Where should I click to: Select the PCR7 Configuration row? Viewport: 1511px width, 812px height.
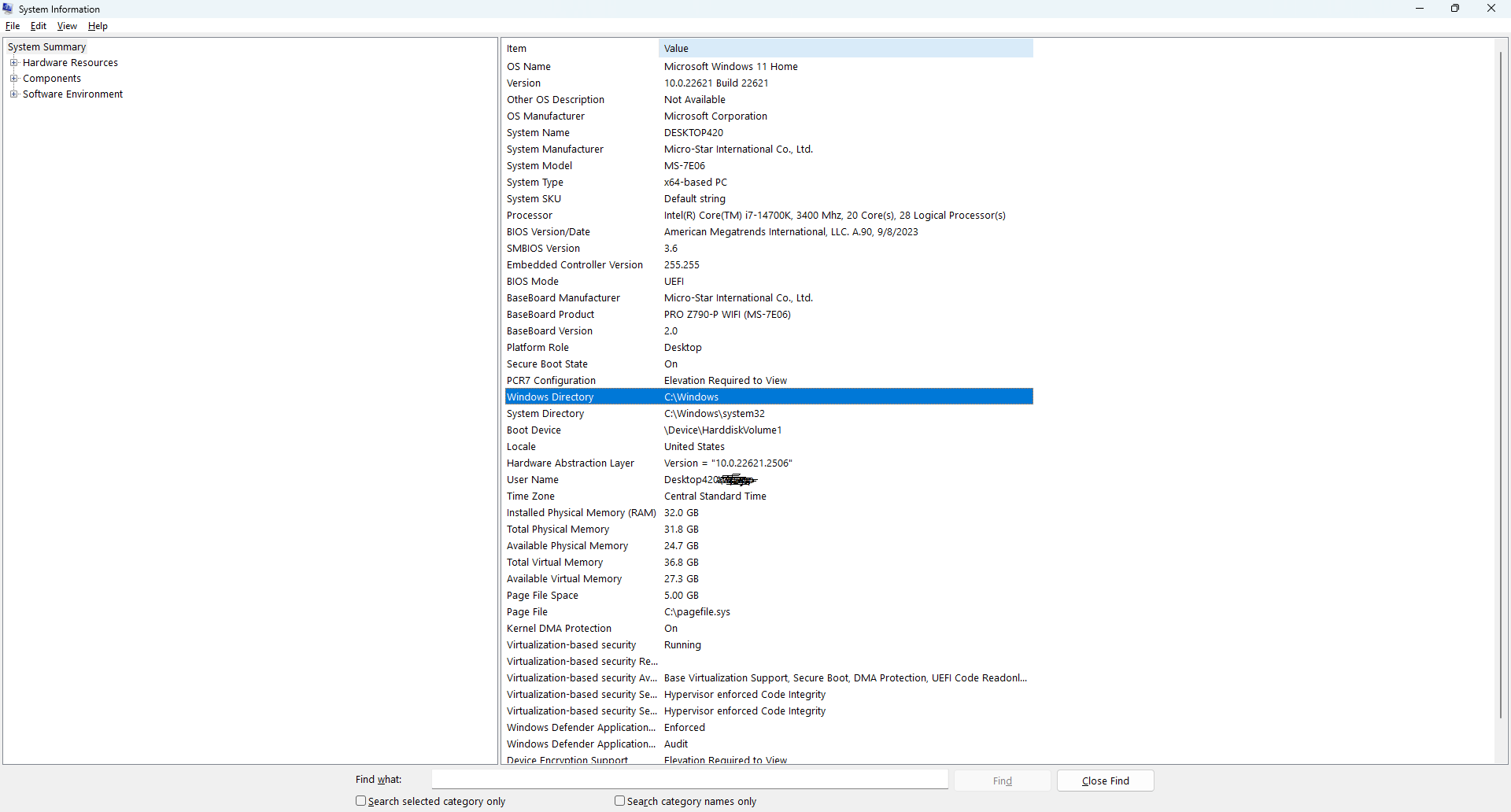(x=769, y=381)
